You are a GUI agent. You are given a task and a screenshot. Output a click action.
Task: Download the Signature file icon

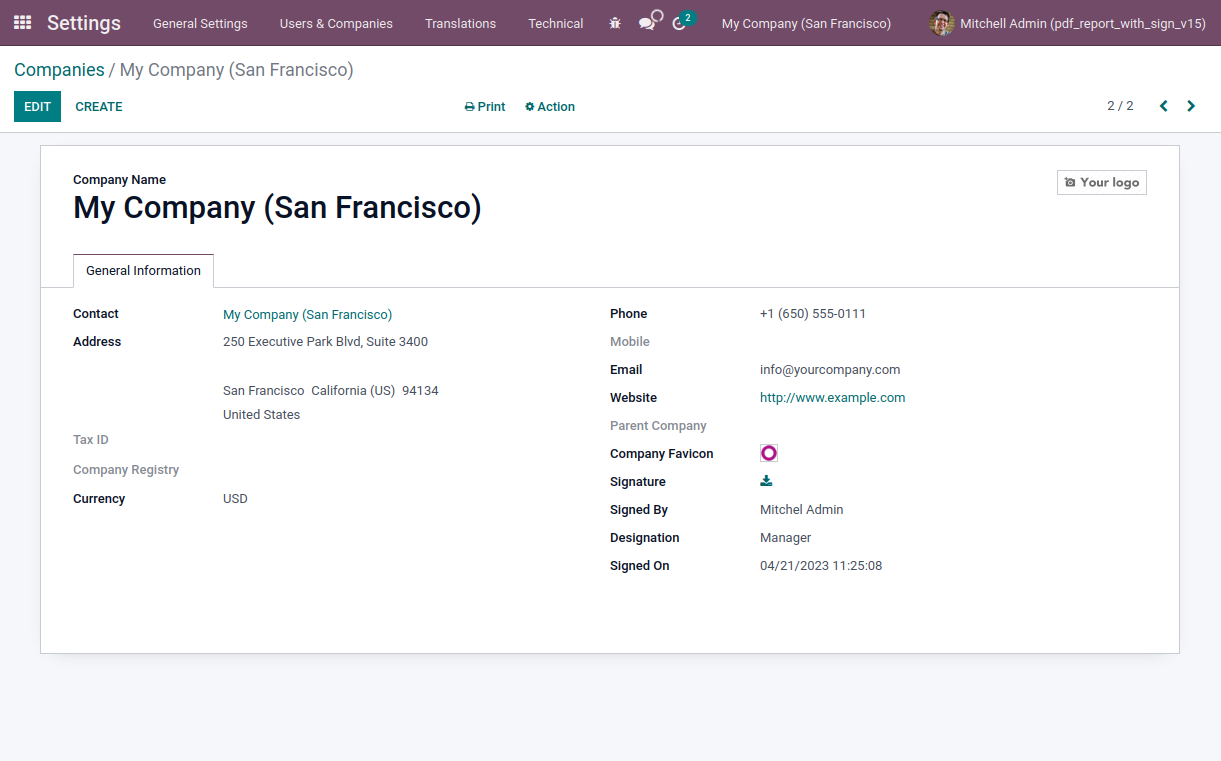click(766, 481)
